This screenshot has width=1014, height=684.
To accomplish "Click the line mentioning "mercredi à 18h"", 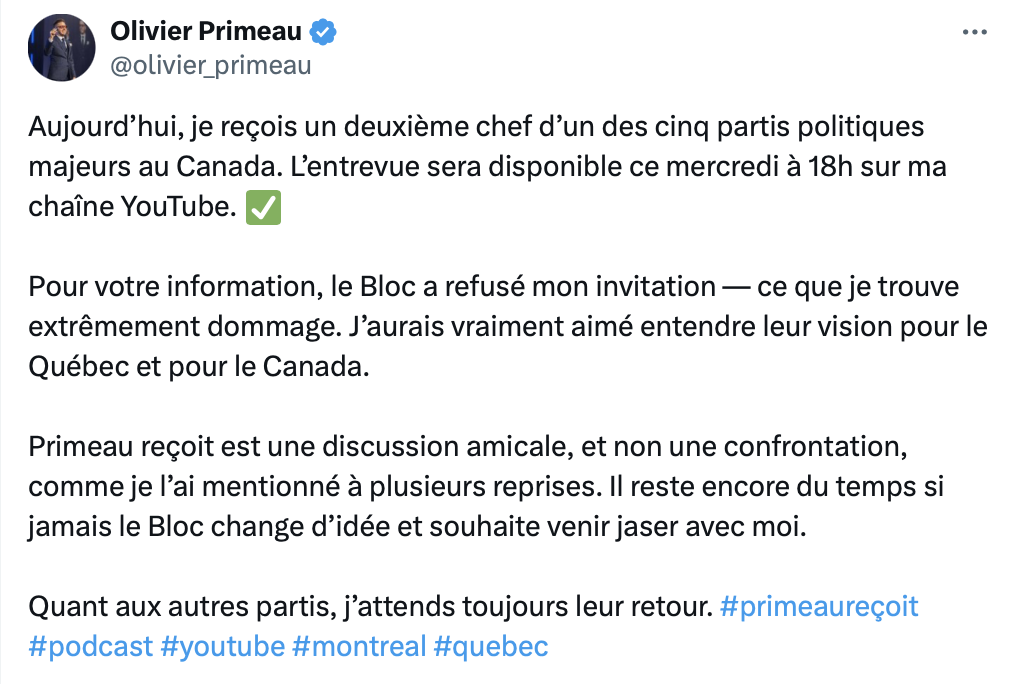I will (488, 167).
